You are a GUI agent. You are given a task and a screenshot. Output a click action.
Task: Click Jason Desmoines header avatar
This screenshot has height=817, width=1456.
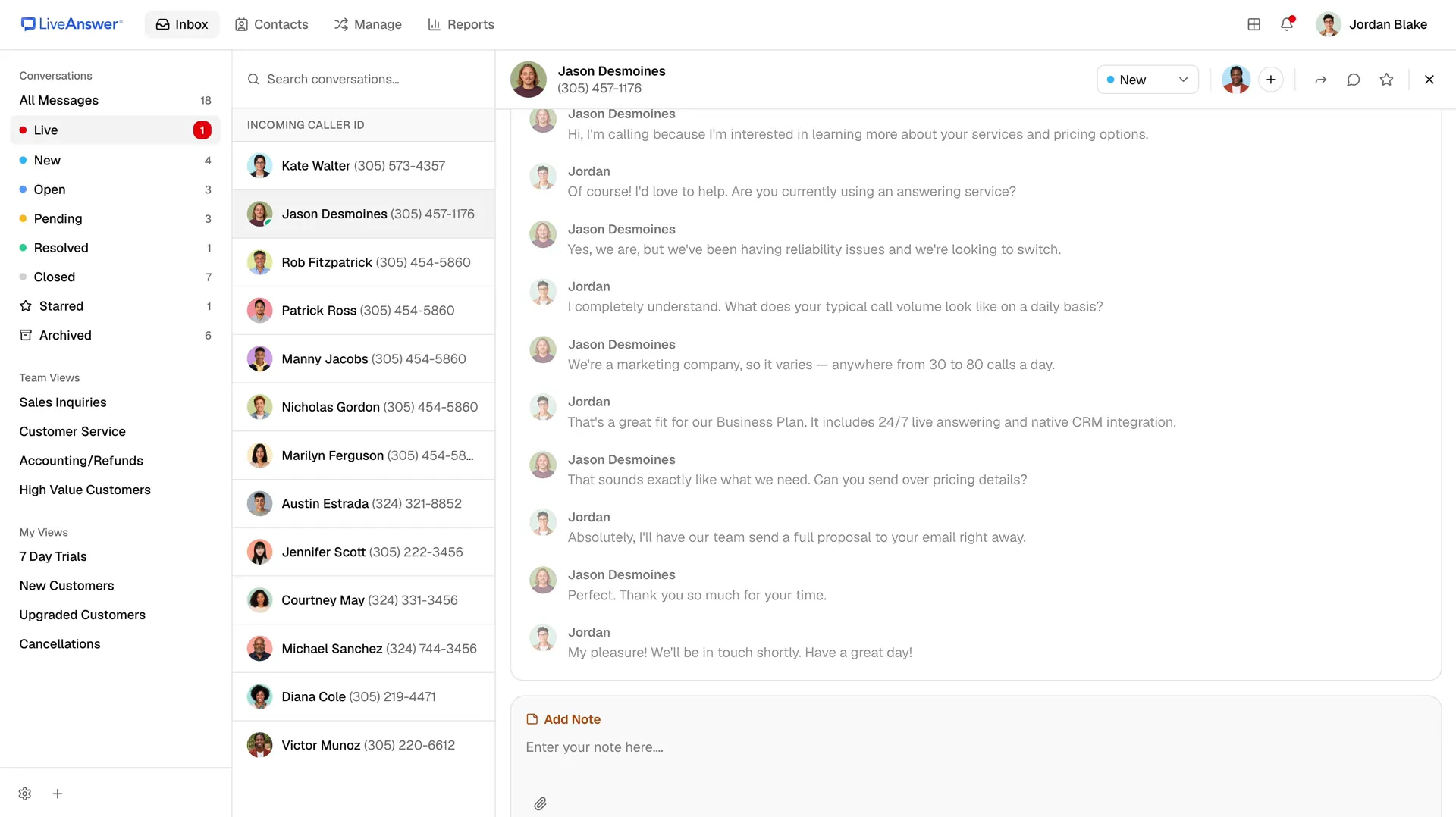point(529,80)
